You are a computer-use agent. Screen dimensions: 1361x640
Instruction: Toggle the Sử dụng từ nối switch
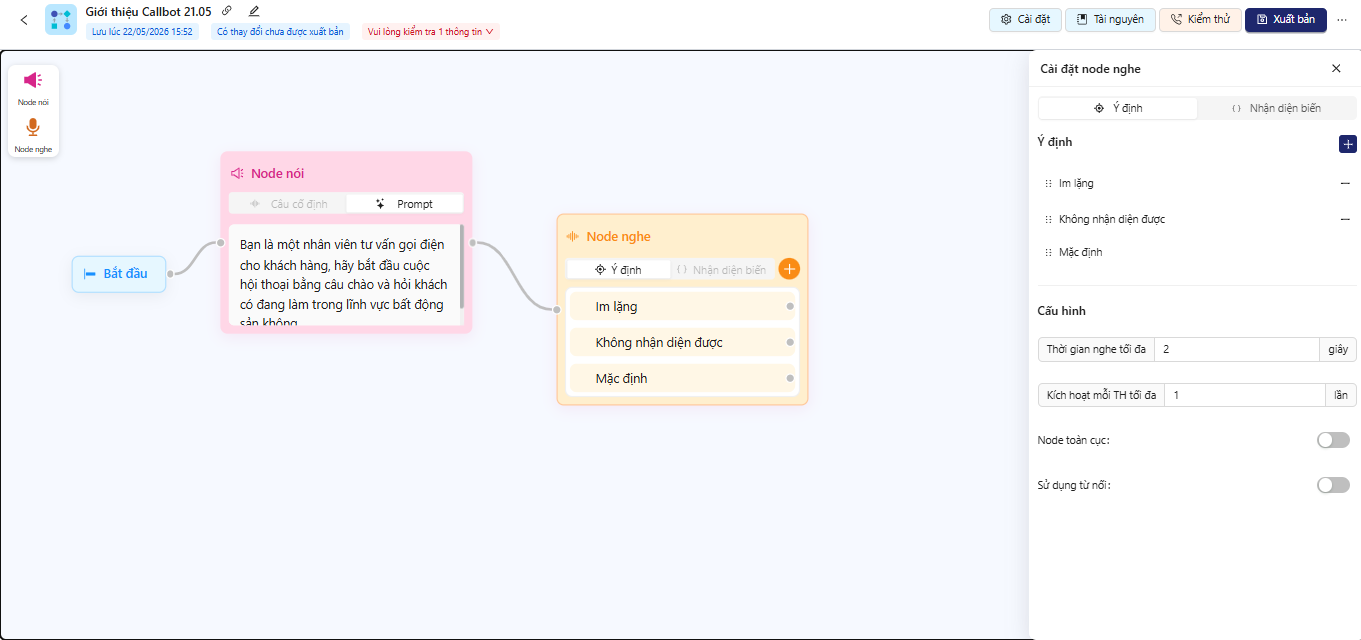point(1333,485)
